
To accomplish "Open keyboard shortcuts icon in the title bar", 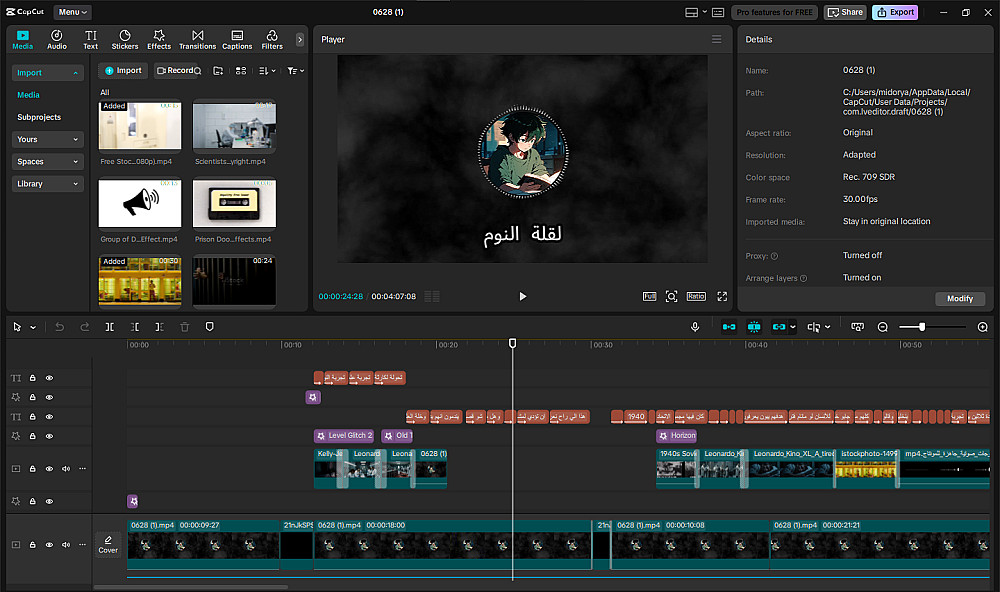I will tap(718, 12).
